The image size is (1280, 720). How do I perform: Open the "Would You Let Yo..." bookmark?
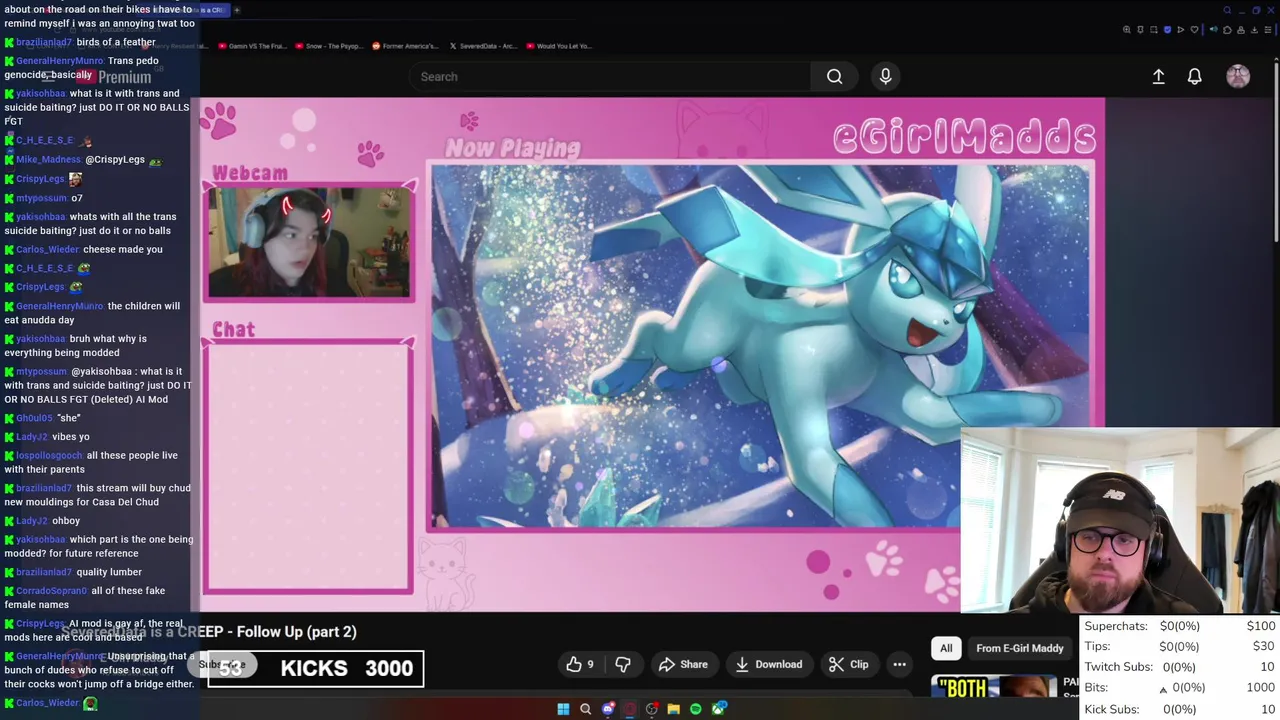559,46
